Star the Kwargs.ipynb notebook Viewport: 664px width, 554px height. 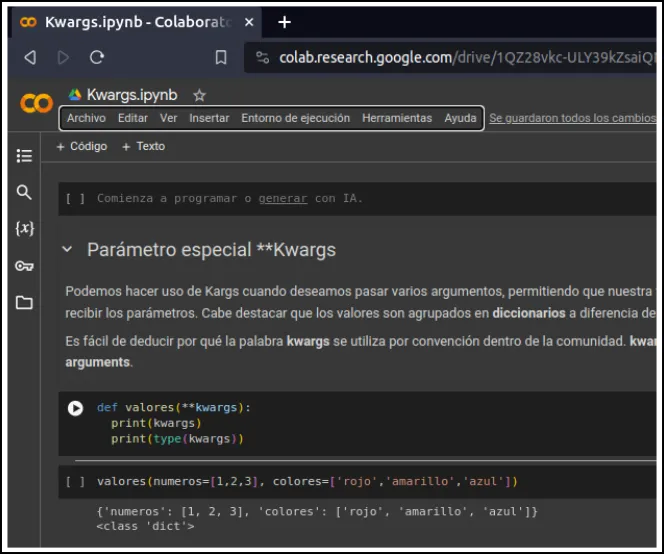199,95
